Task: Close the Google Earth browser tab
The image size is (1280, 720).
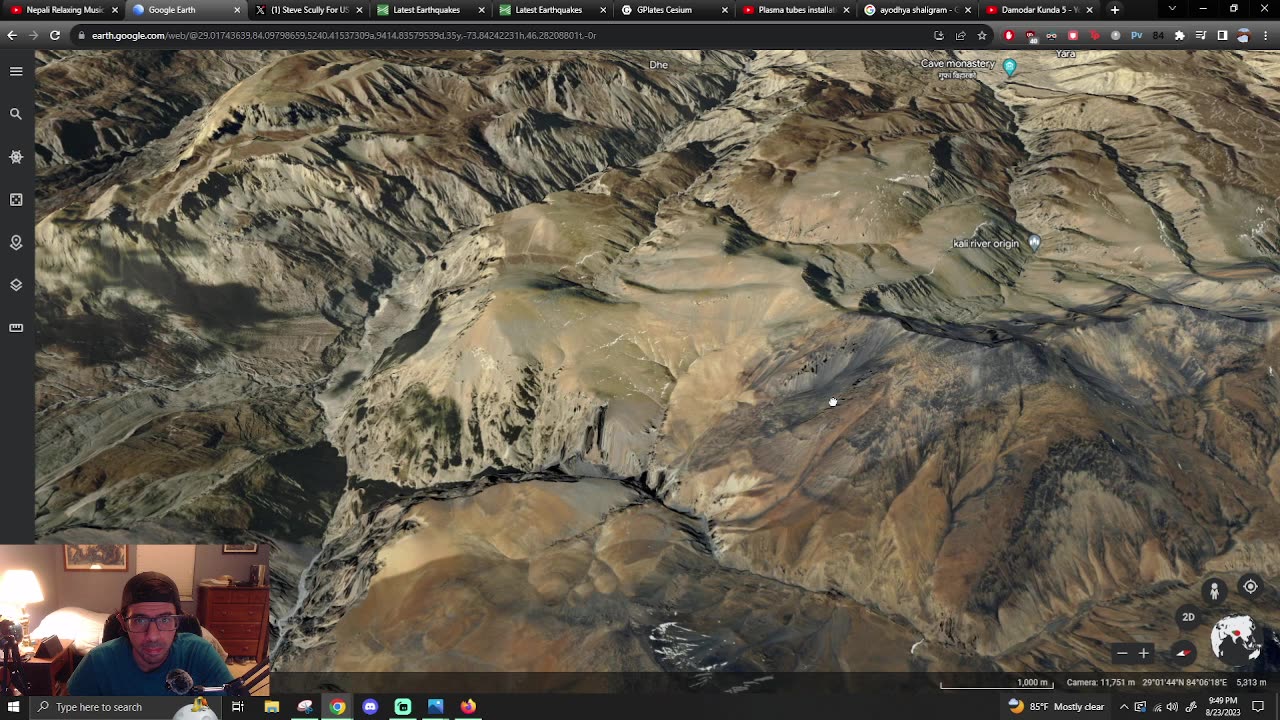Action: 237,10
